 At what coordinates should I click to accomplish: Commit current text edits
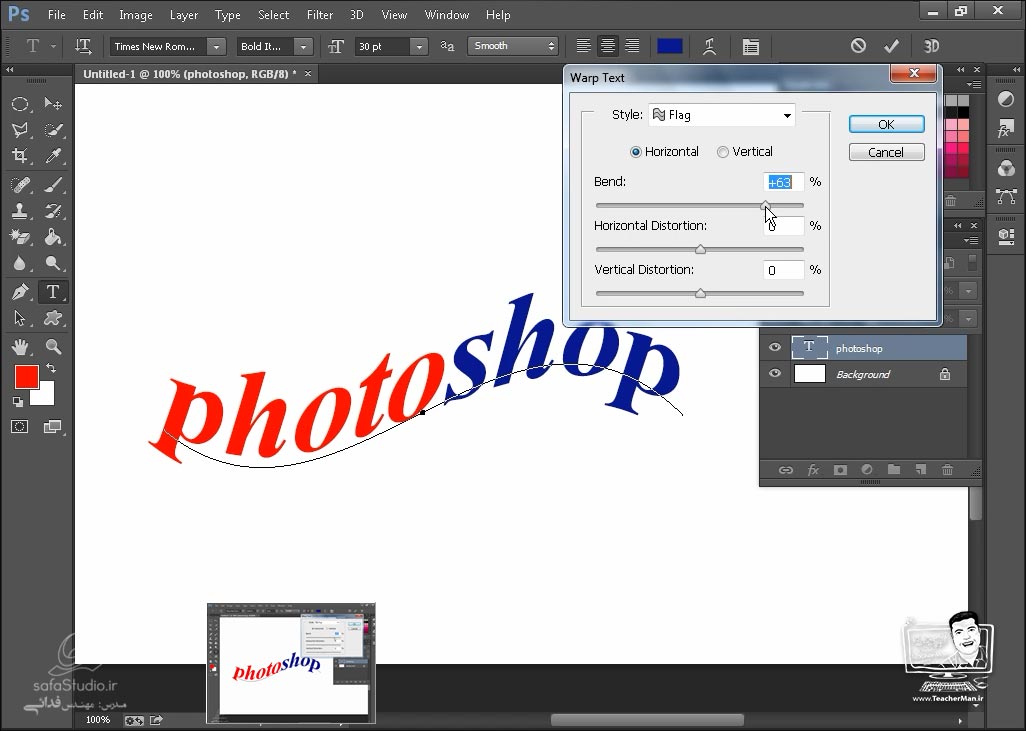[x=891, y=46]
